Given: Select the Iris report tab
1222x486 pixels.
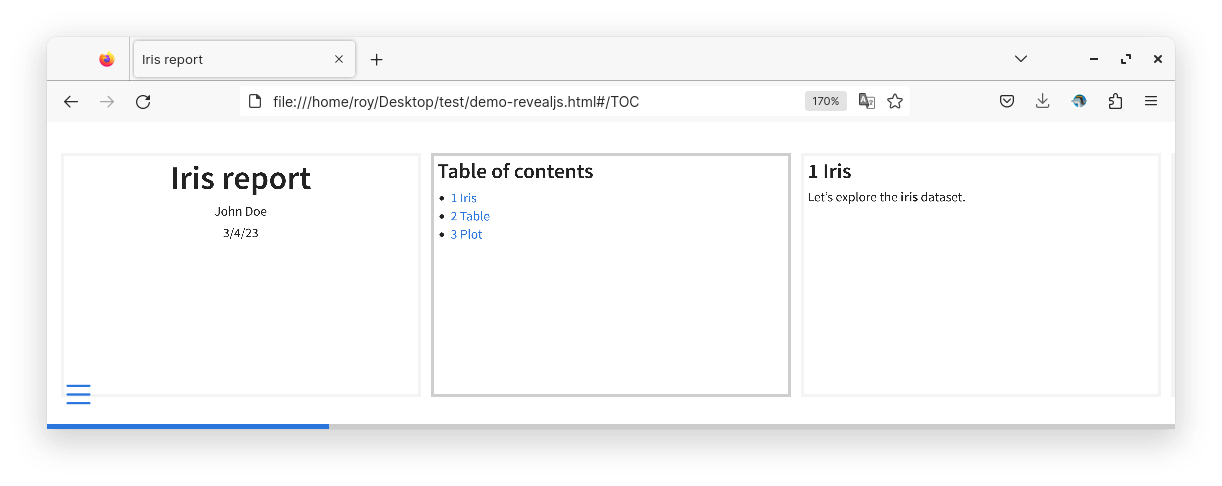Looking at the screenshot, I should (x=230, y=59).
